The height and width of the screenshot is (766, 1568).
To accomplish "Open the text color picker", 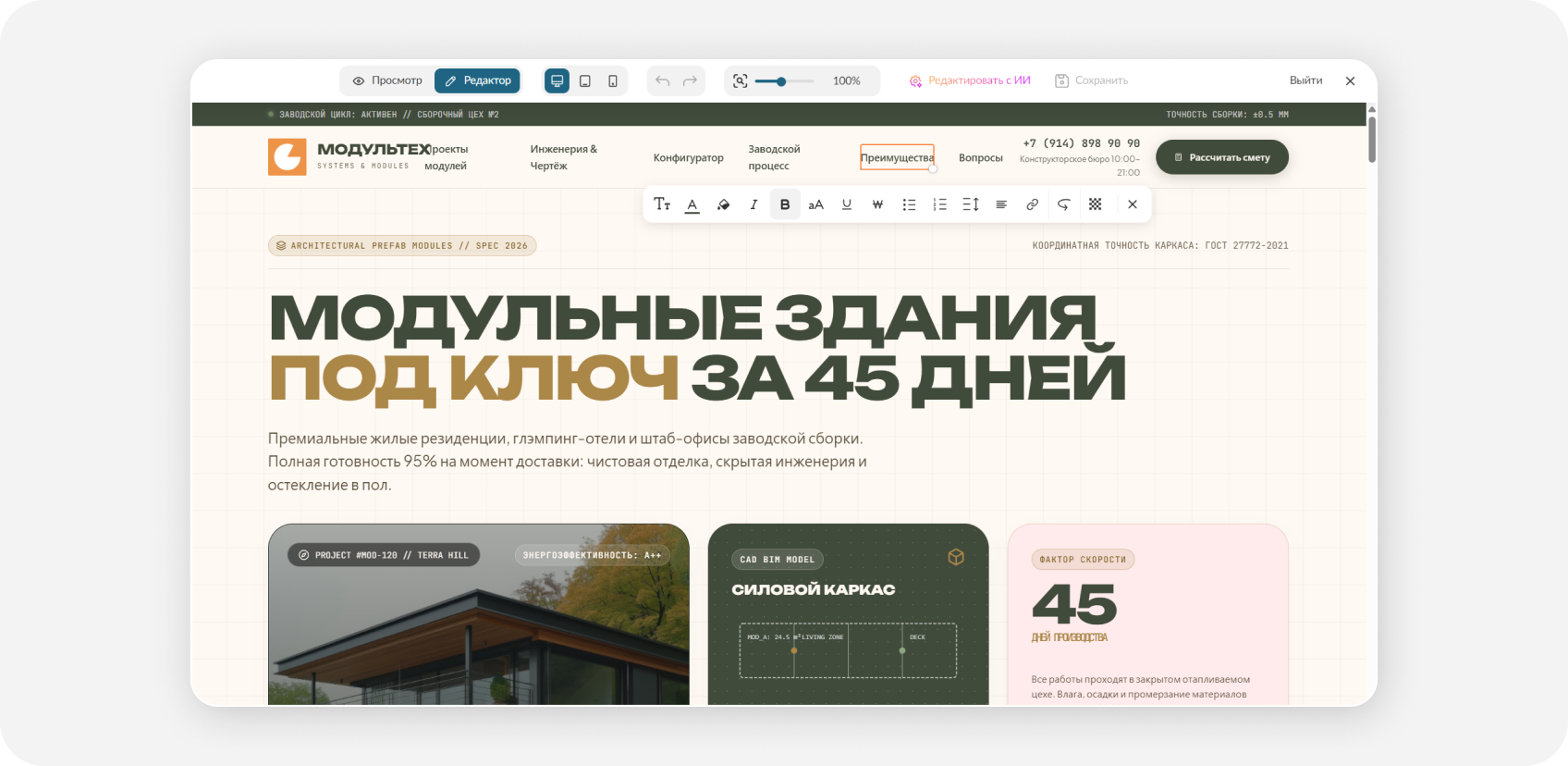I will (692, 204).
